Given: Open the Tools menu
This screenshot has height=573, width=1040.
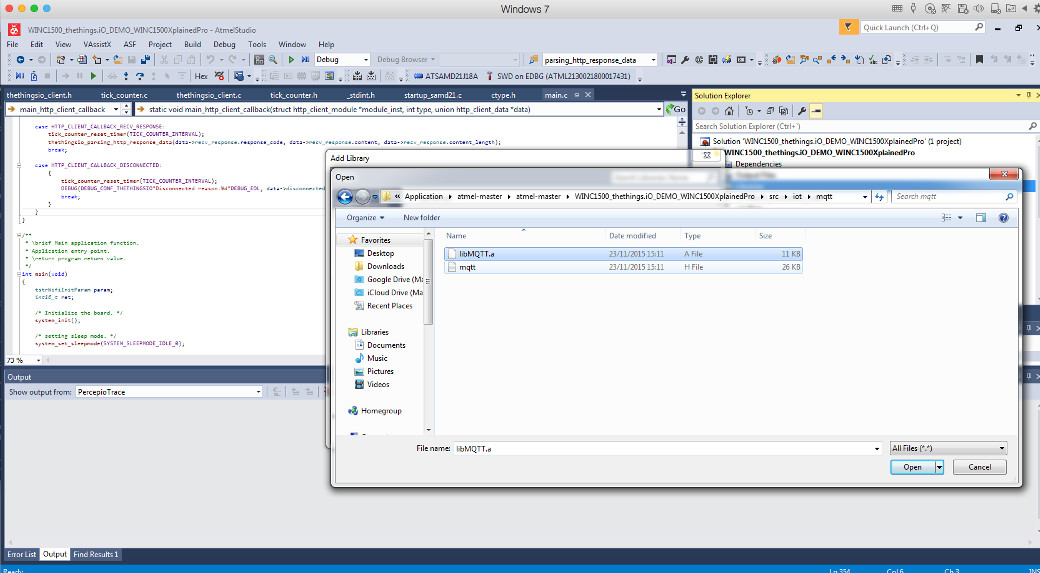Looking at the screenshot, I should 257,44.
